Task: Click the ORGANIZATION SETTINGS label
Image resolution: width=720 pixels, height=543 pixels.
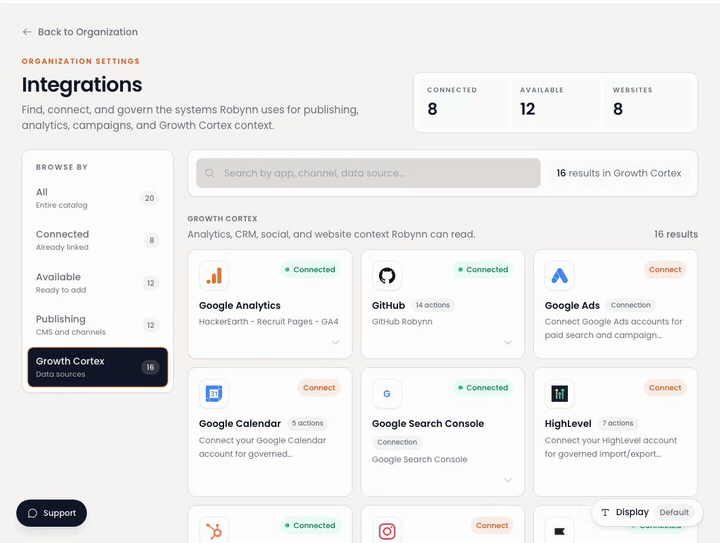Action: (x=81, y=61)
